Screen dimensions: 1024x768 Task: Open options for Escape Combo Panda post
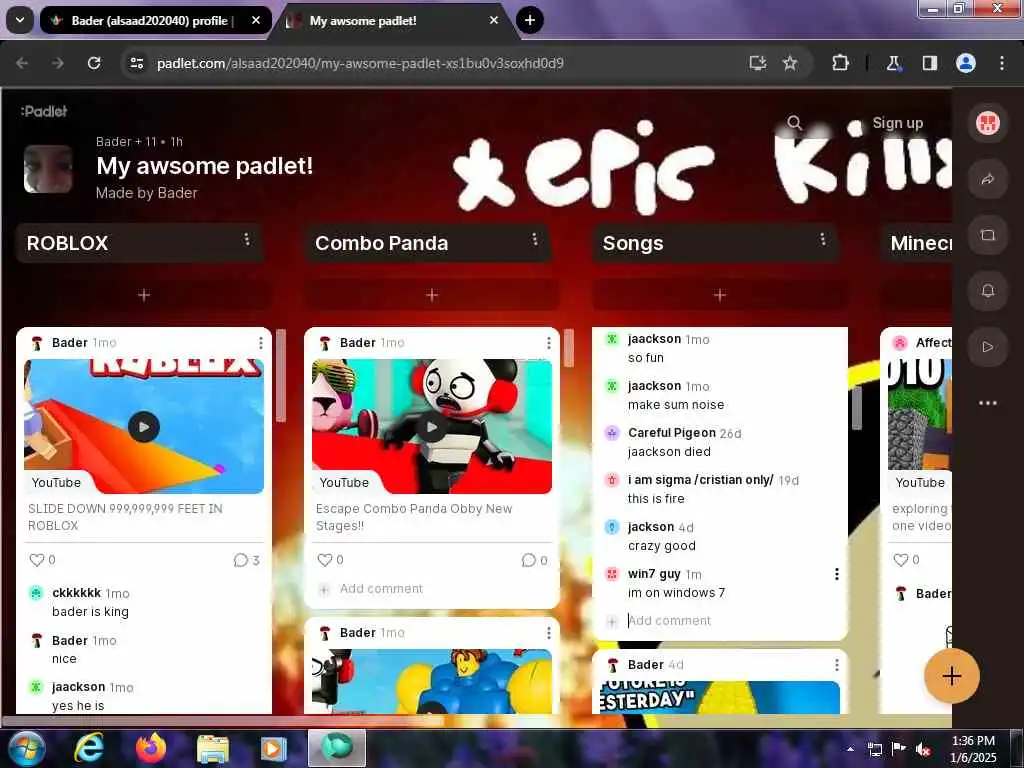549,343
